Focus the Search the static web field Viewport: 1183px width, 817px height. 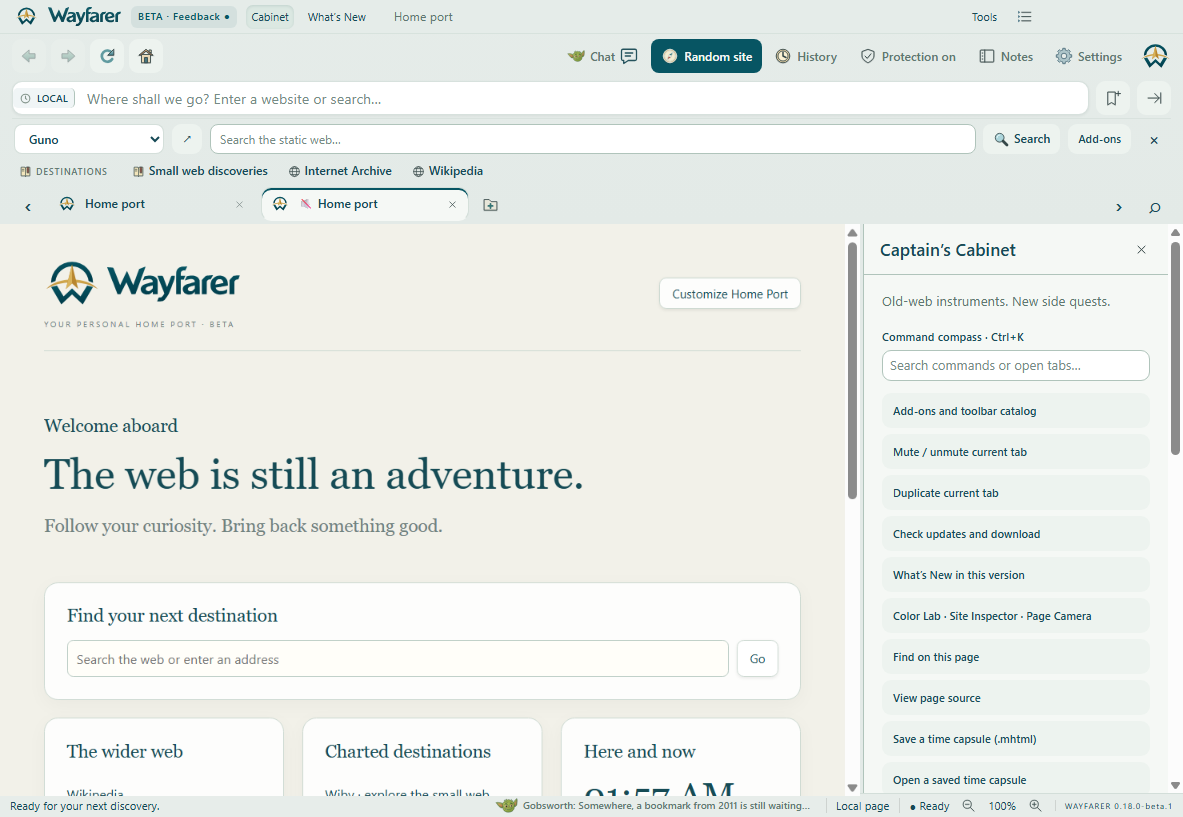[592, 140]
